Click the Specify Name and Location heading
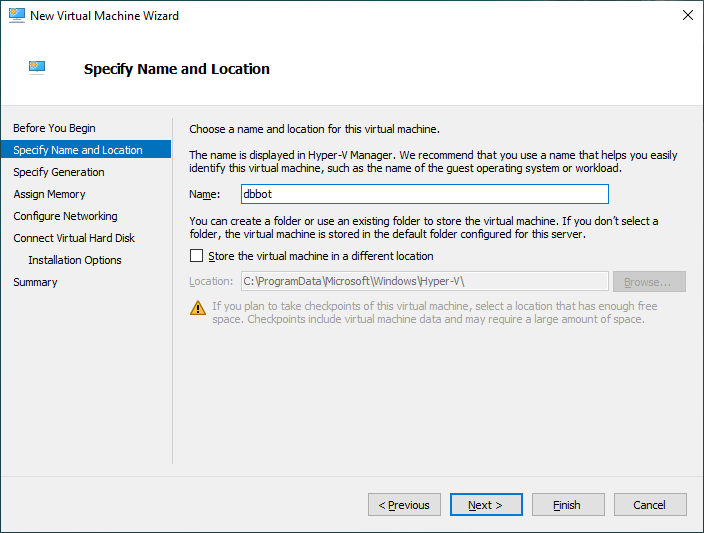Screen dimensions: 704x533 (x=176, y=69)
